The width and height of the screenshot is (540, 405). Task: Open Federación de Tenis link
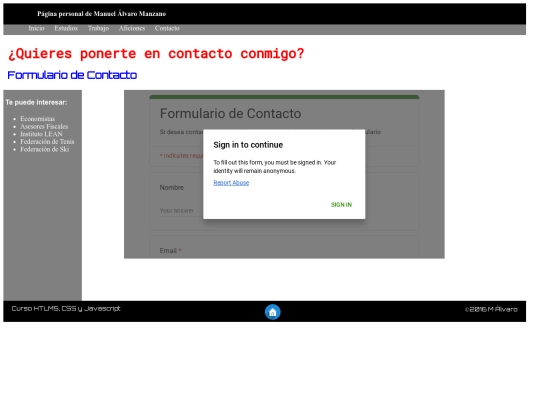click(47, 142)
